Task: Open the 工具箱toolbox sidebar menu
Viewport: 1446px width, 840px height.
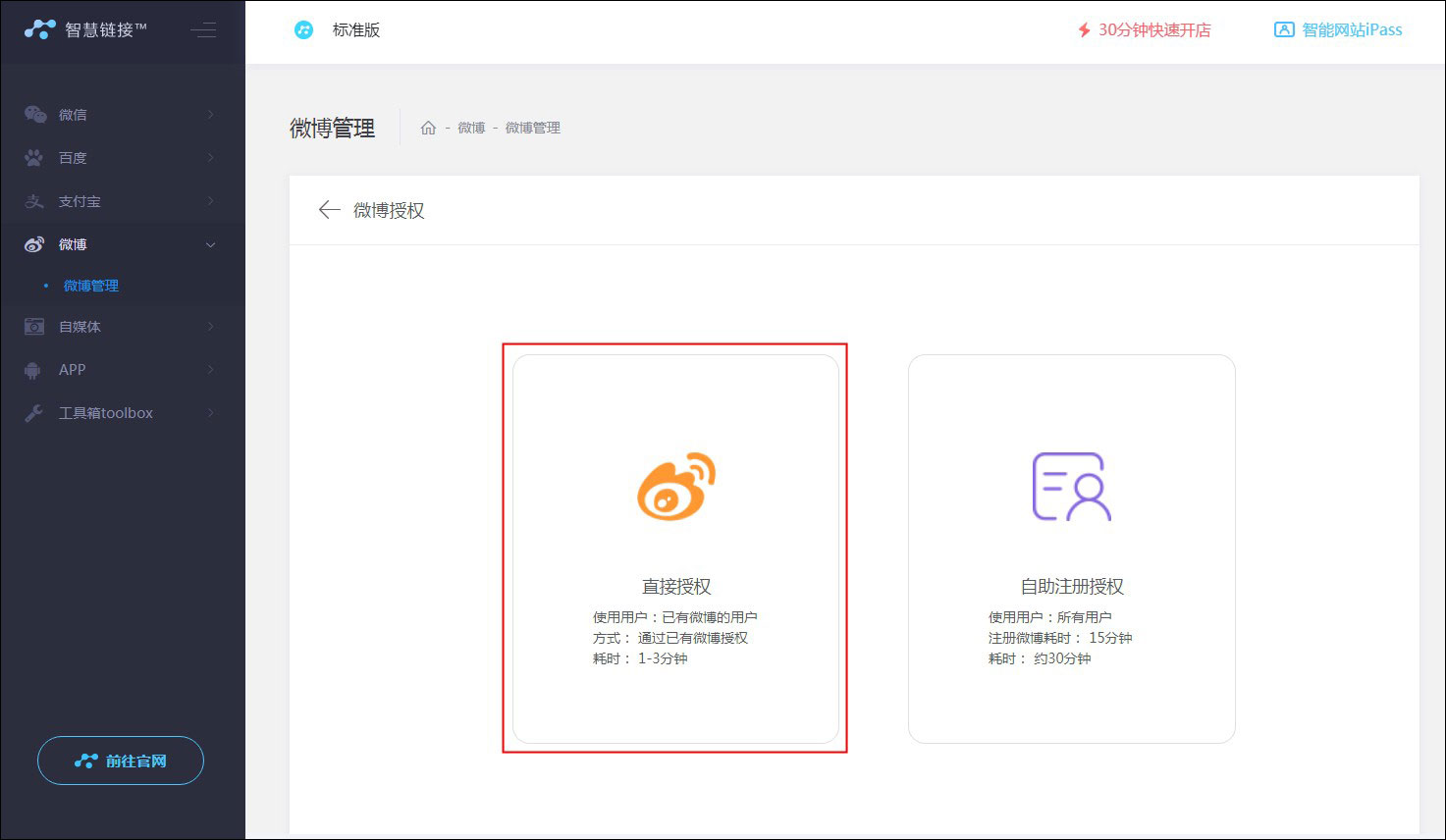Action: click(x=123, y=413)
